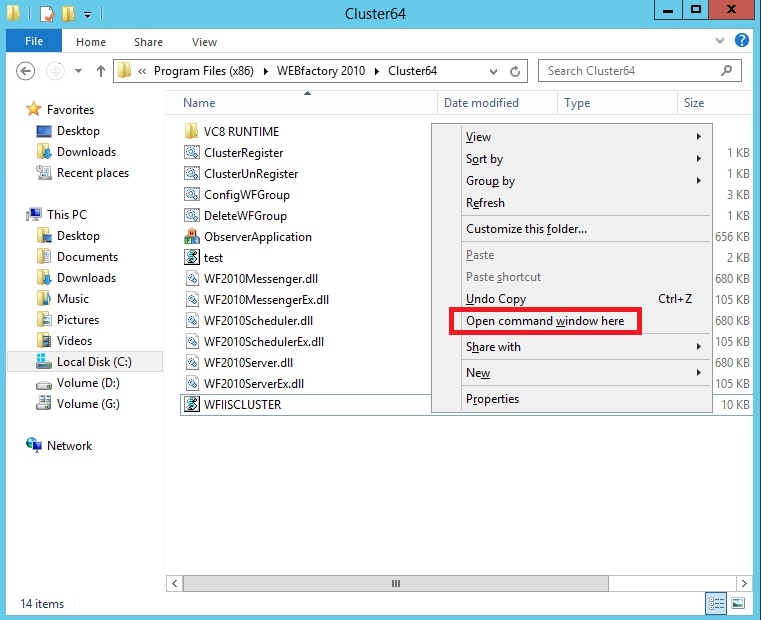
Task: Select the ClusterRegister file icon
Action: (x=192, y=152)
